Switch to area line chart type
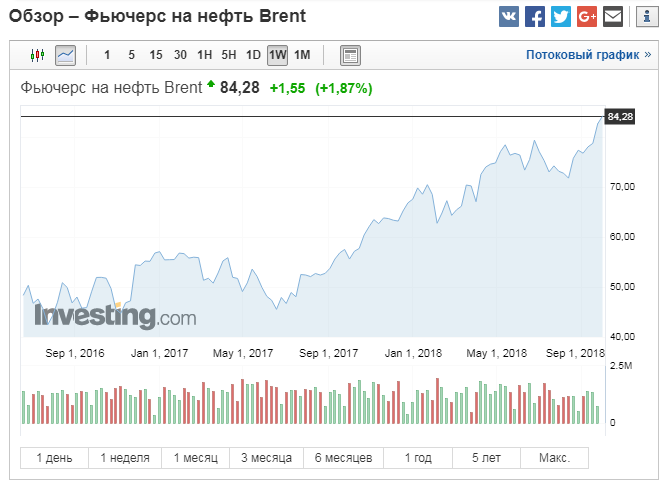This screenshot has height=493, width=668. click(x=65, y=55)
